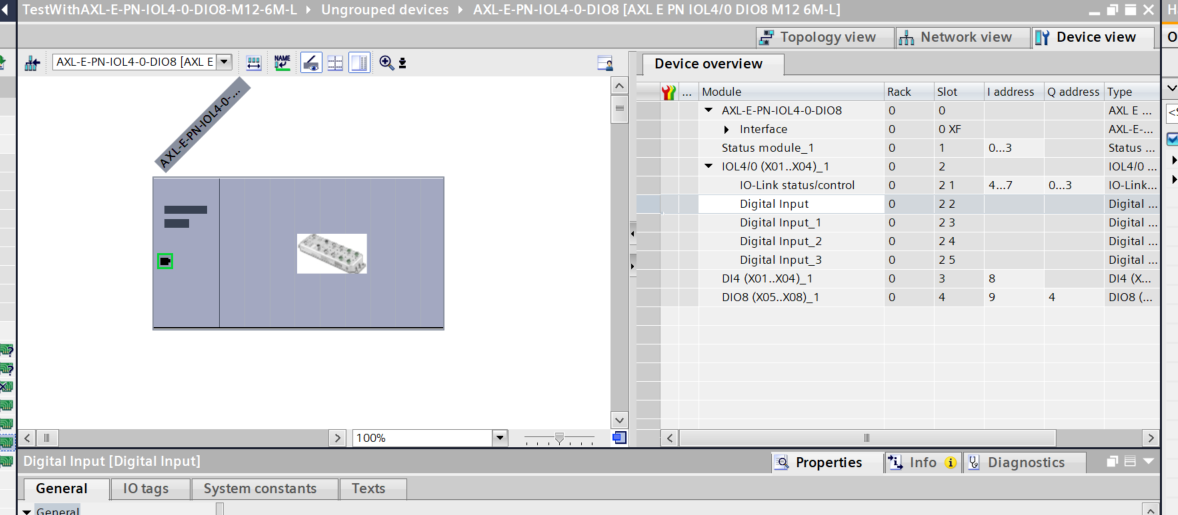The image size is (1178, 515).
Task: Click the green PROFINET port on device
Action: (165, 261)
